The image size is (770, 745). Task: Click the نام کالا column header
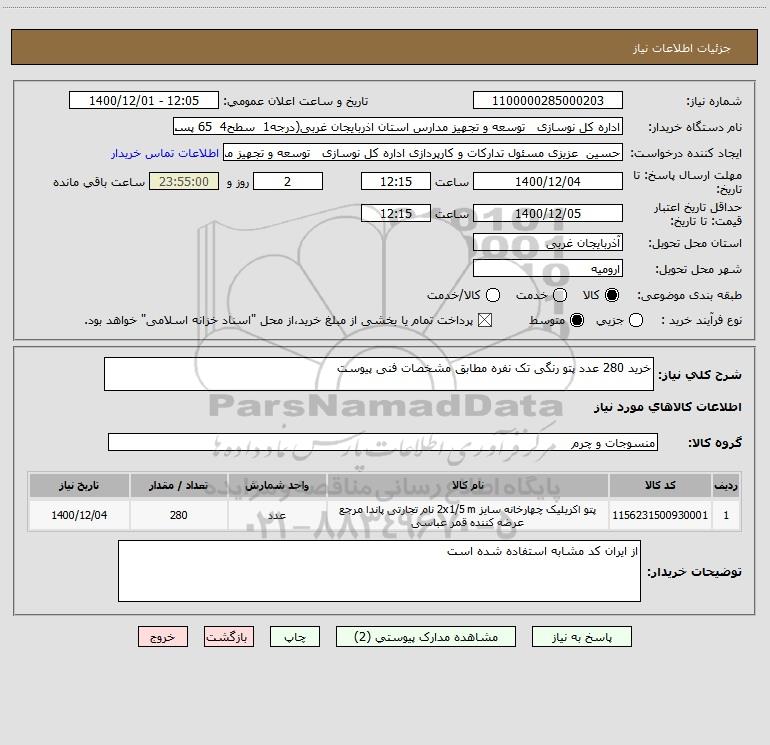tap(468, 485)
